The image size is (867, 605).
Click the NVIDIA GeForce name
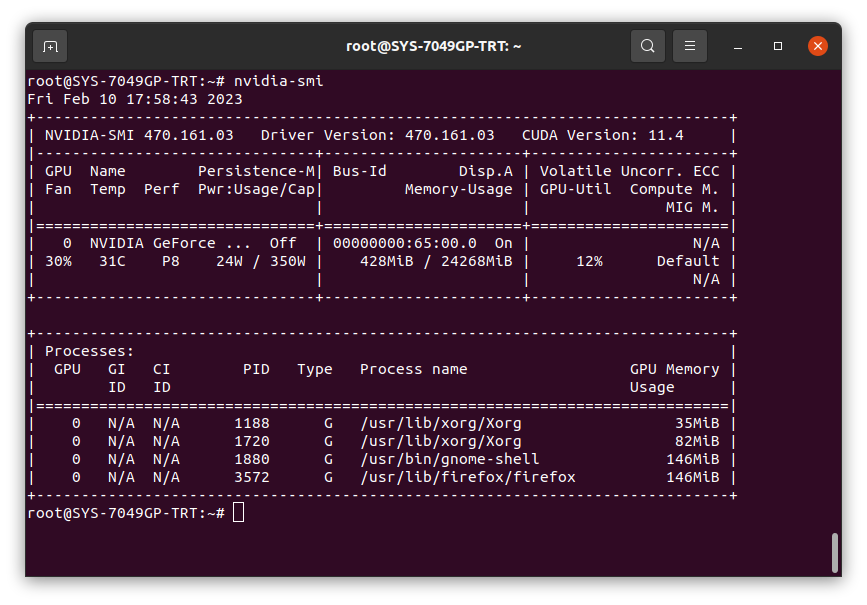[x=170, y=243]
